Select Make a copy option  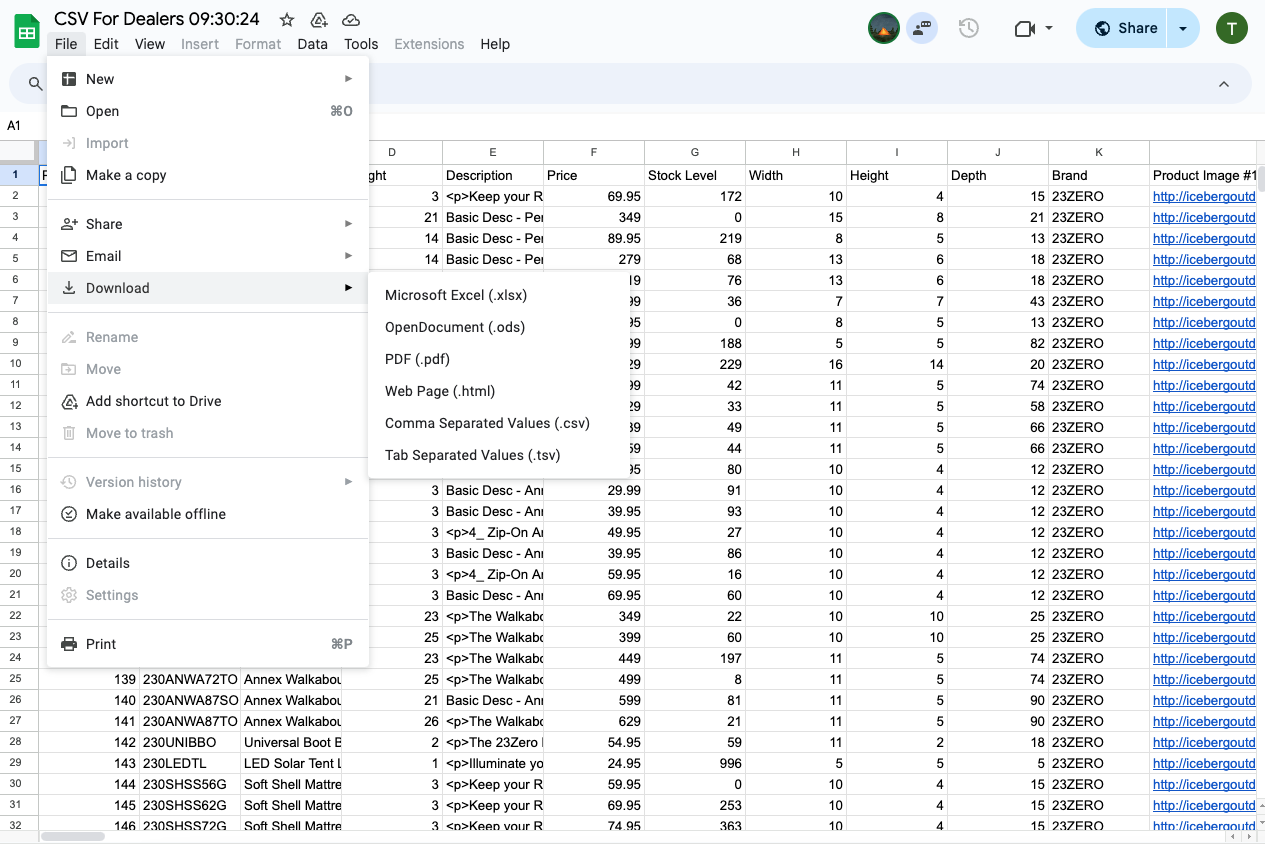126,175
